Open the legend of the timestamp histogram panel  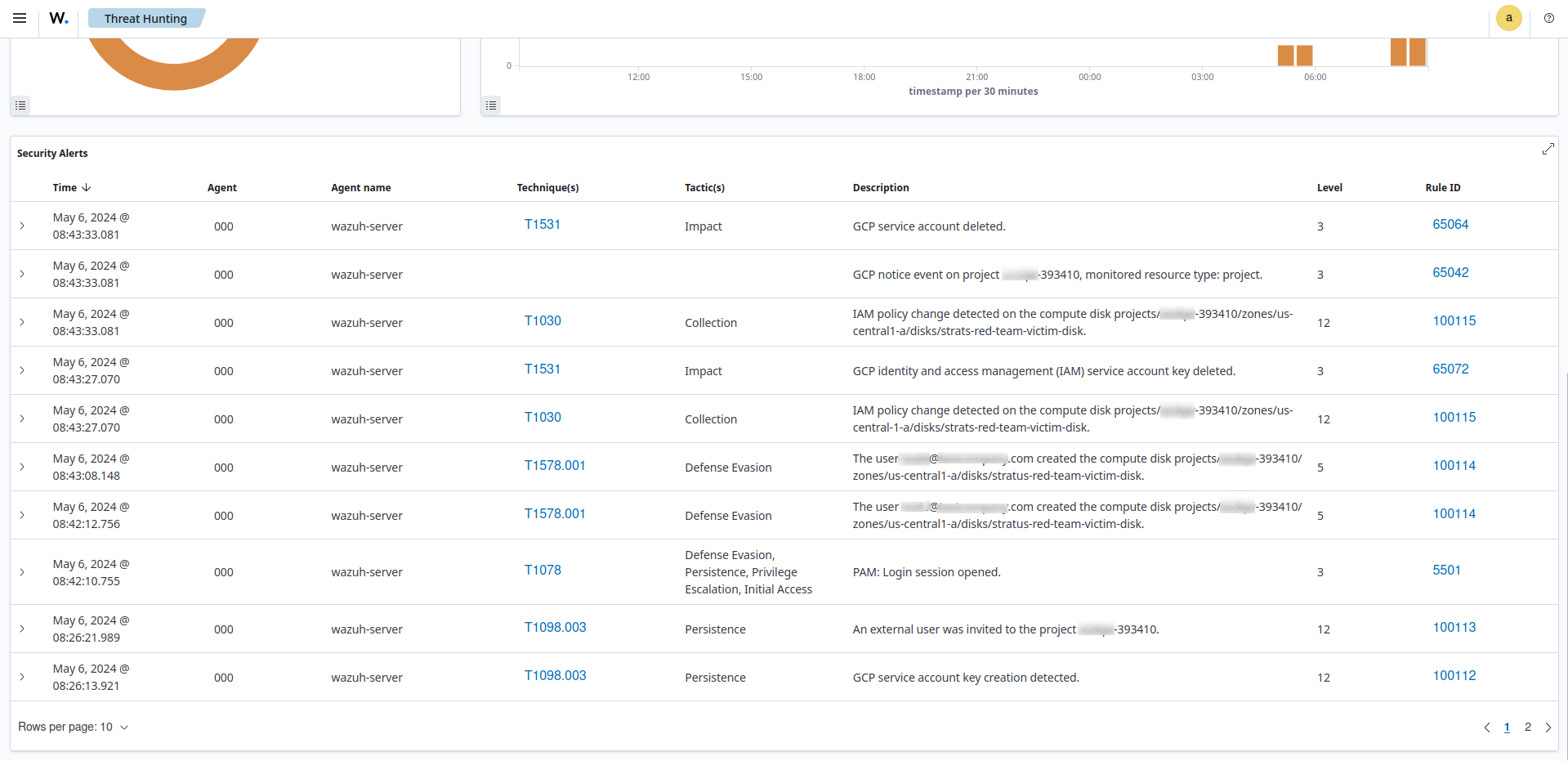491,105
